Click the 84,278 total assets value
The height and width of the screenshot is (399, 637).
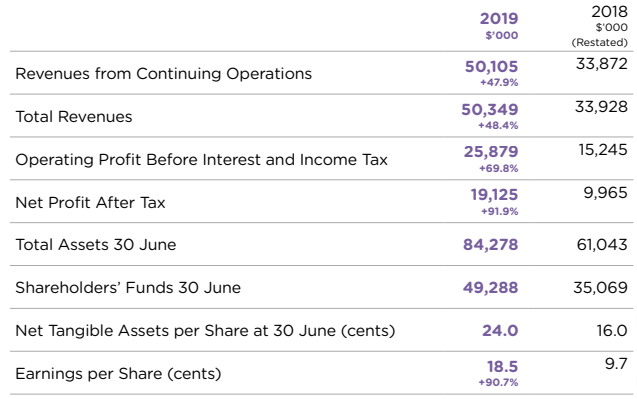(x=491, y=245)
